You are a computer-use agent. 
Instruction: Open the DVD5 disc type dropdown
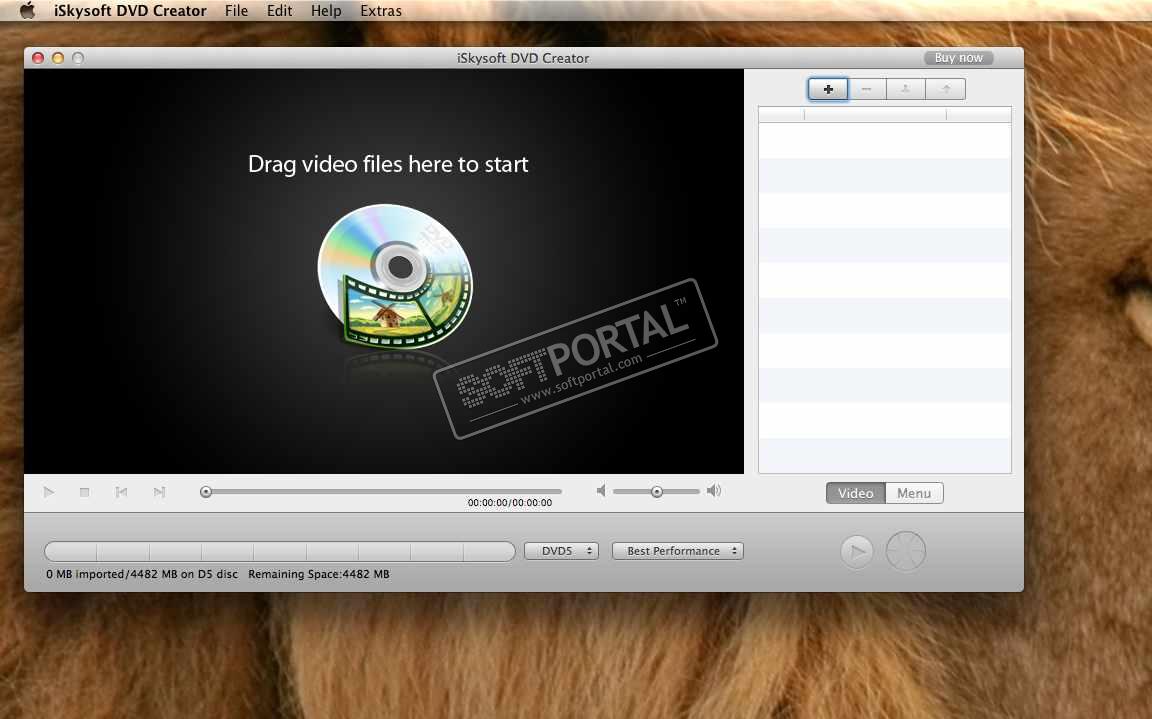561,551
